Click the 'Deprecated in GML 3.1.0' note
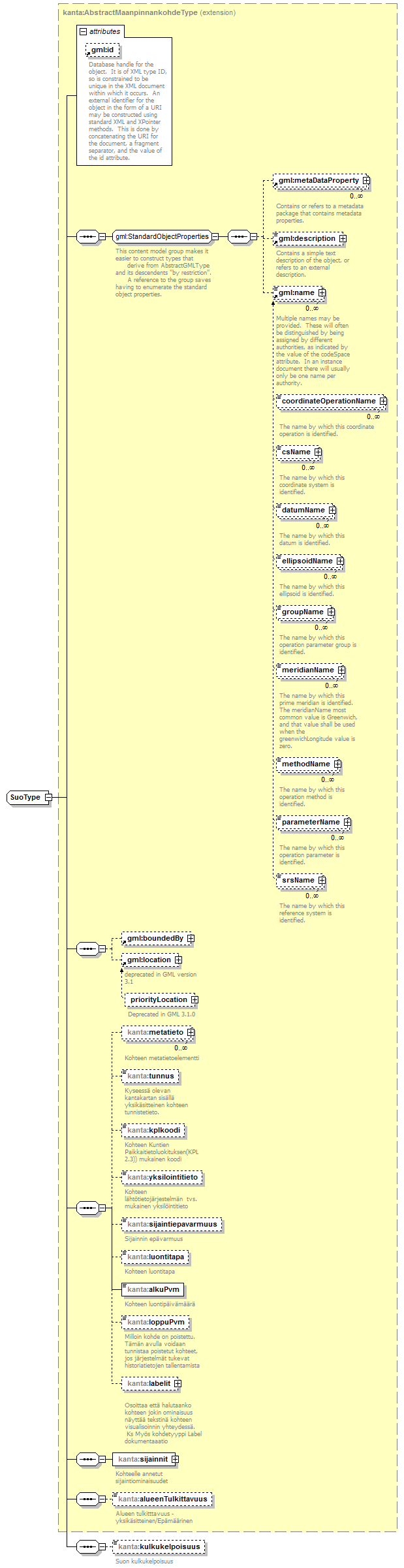Viewport: 404px width, 1568px height. click(161, 1014)
